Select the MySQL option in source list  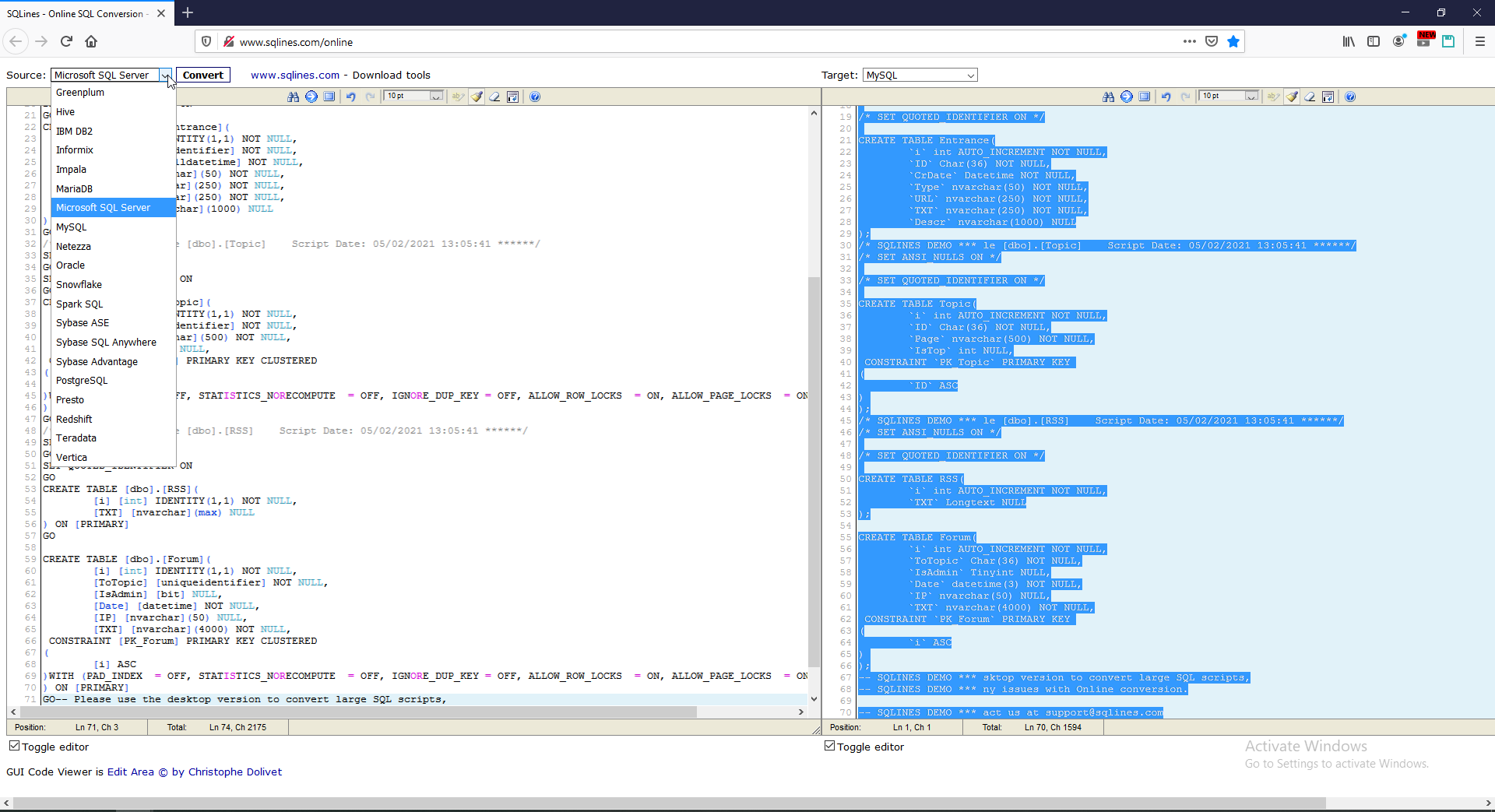[x=114, y=227]
